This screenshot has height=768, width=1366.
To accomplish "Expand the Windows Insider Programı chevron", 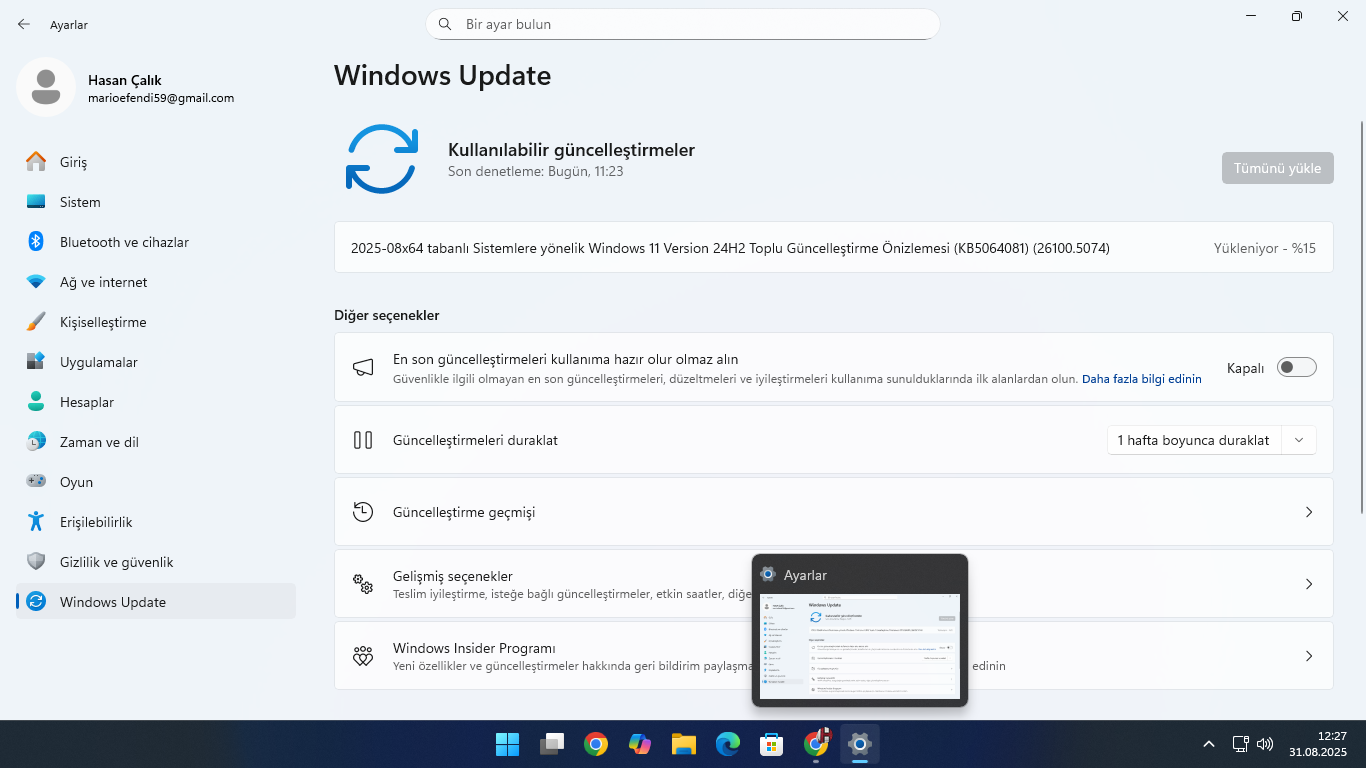I will (1309, 656).
